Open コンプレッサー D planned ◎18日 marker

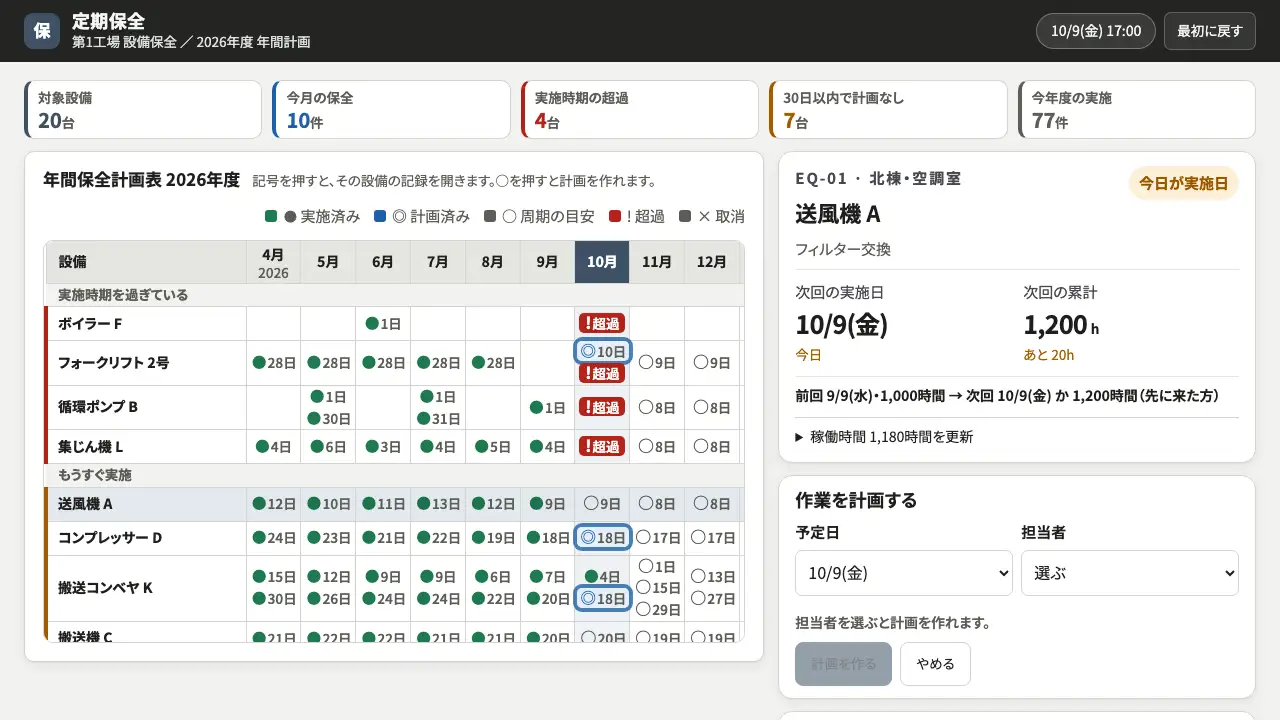tap(603, 537)
